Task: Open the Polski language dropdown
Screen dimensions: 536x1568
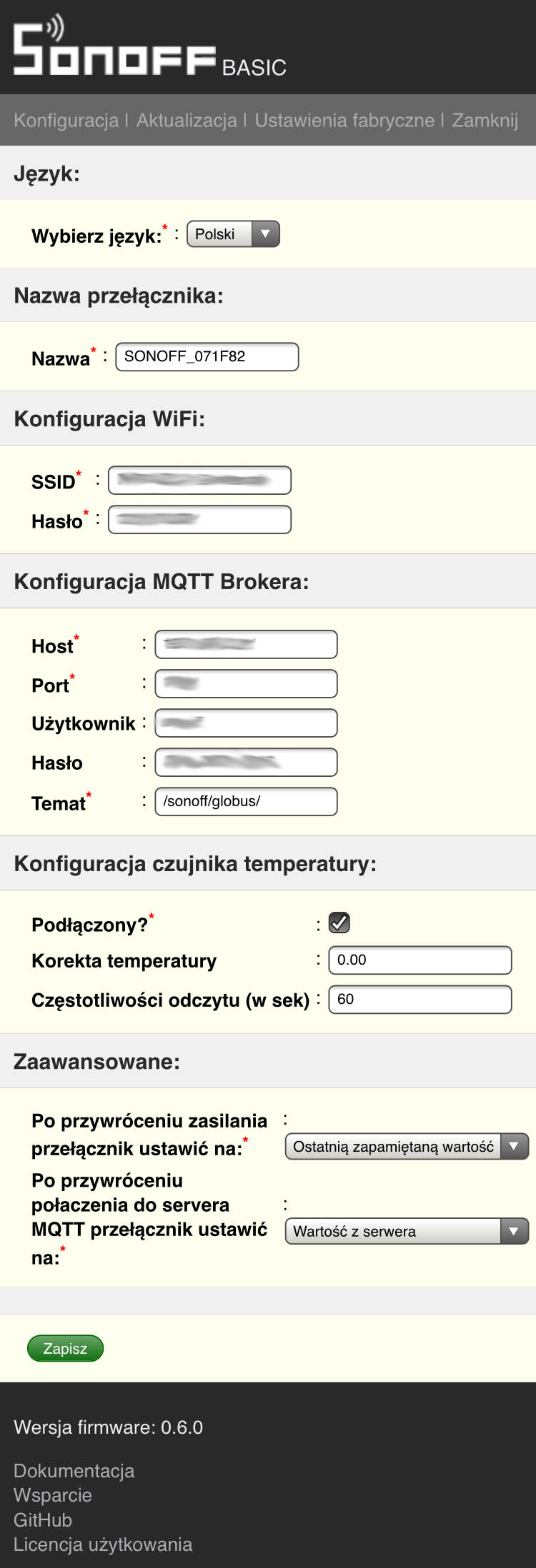Action: point(233,234)
